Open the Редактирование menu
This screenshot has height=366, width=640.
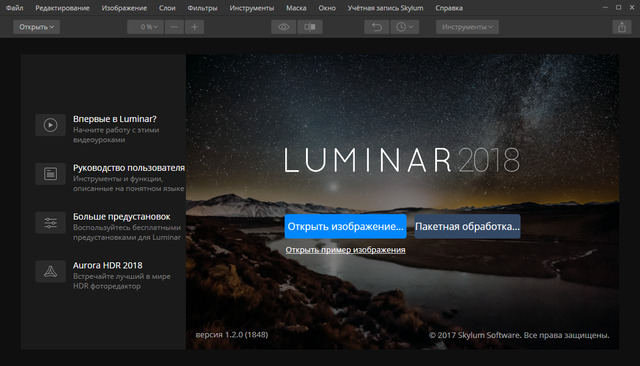pyautogui.click(x=62, y=8)
